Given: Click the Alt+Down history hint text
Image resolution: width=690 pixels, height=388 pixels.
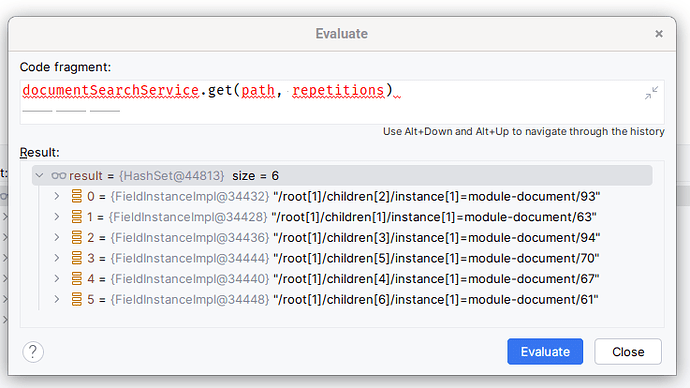Looking at the screenshot, I should [x=524, y=132].
